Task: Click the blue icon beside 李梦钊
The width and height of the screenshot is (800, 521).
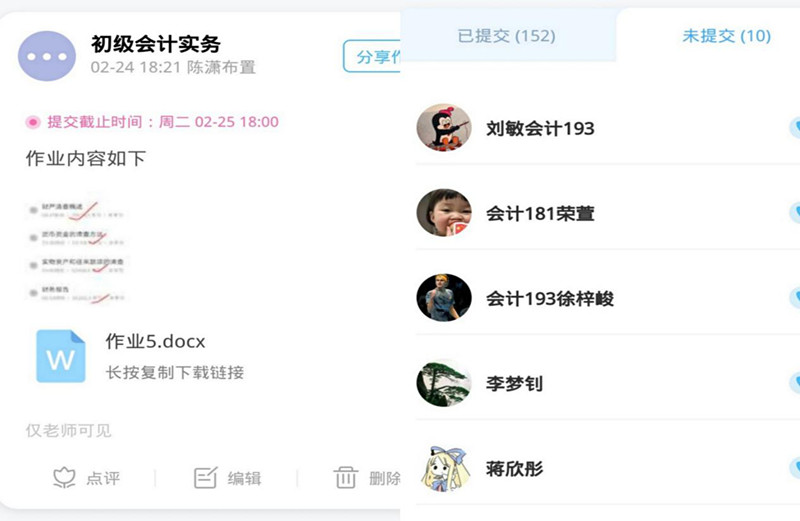Action: click(x=795, y=383)
